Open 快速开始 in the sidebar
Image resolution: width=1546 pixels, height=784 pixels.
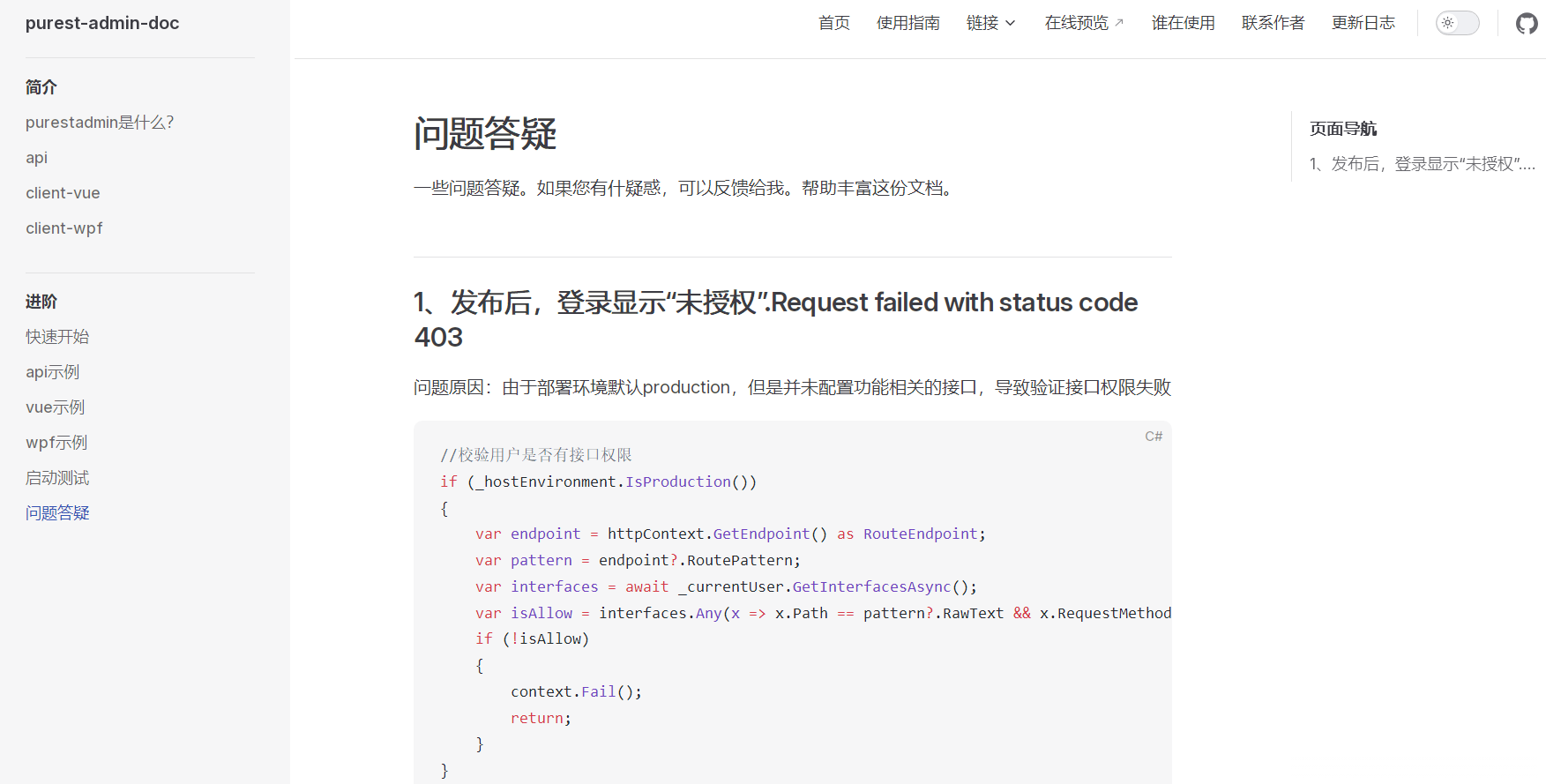[x=57, y=337]
